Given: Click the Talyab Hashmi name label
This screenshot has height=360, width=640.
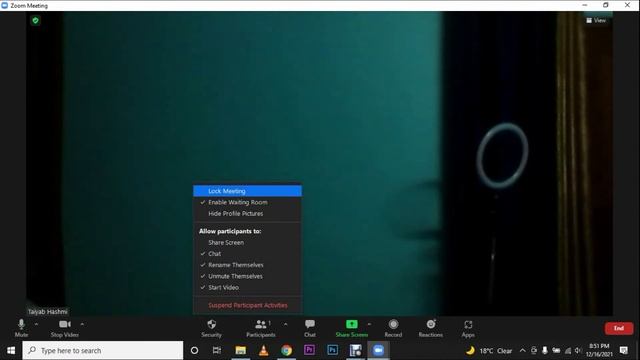Looking at the screenshot, I should tap(47, 312).
